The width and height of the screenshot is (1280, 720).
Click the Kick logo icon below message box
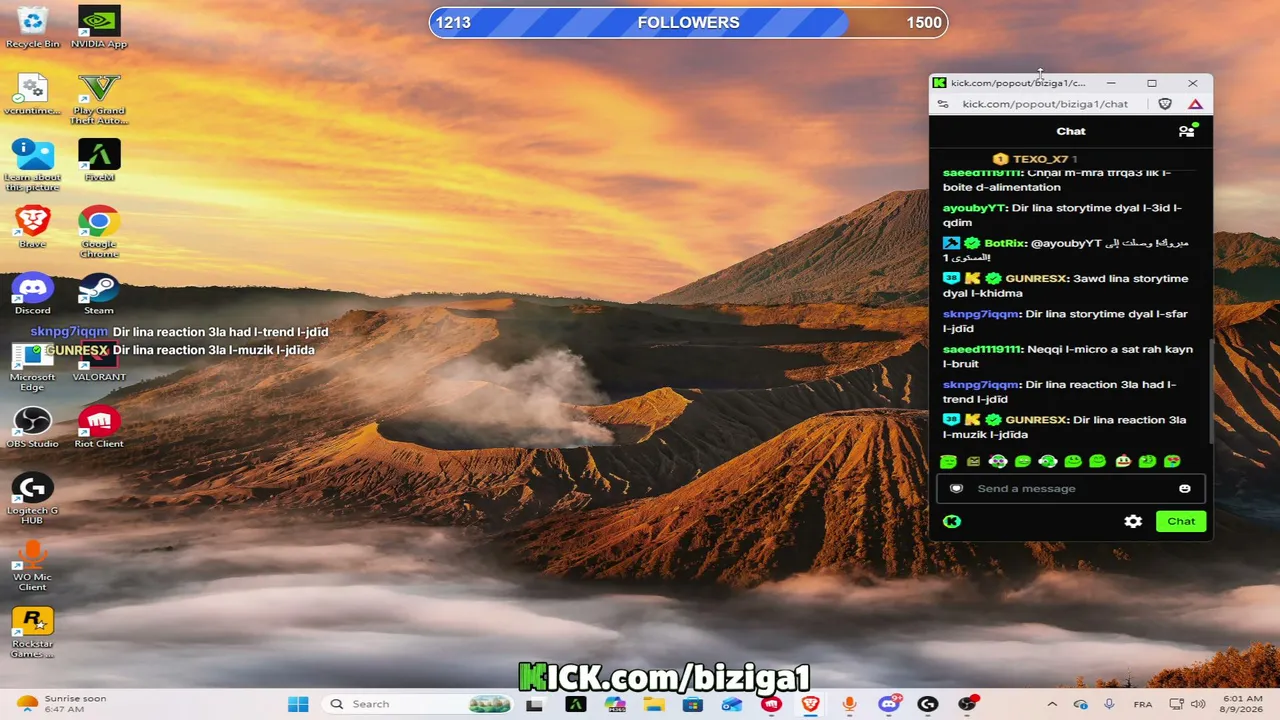(952, 521)
